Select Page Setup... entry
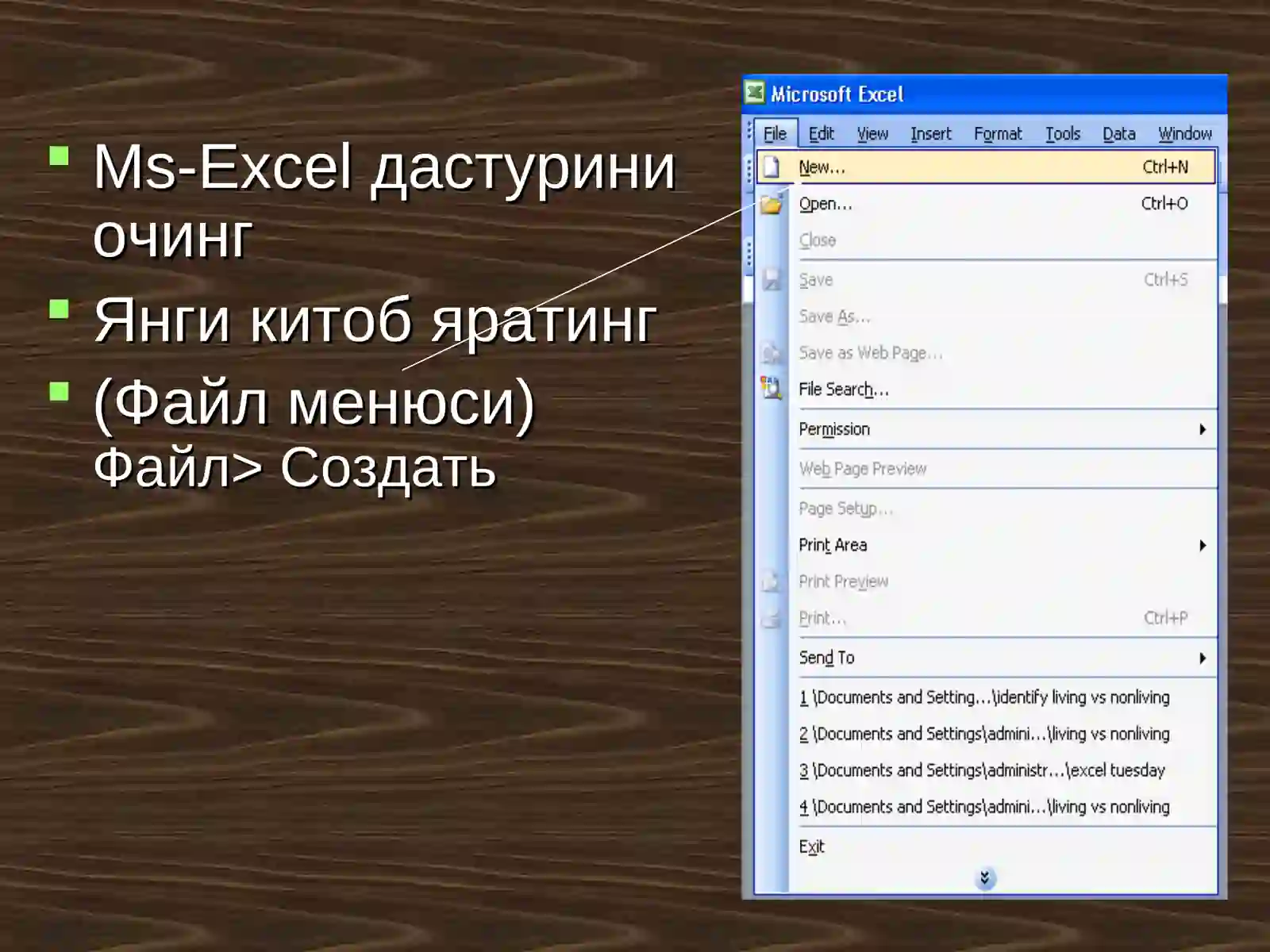Image resolution: width=1270 pixels, height=952 pixels. pos(986,509)
